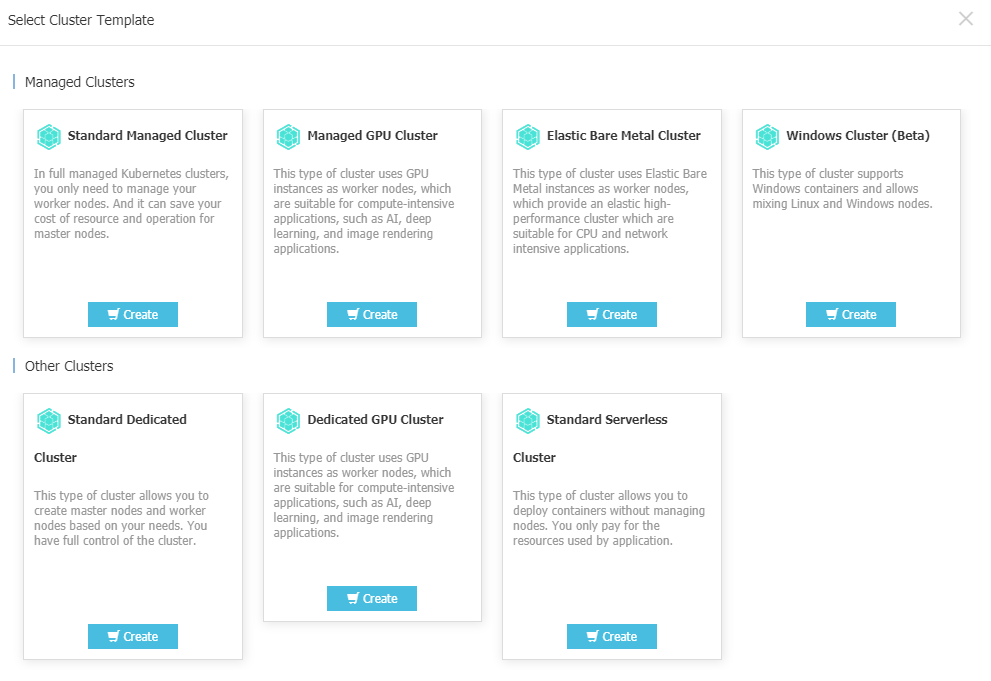Click the Dedicated GPU Cluster hexagon icon
The height and width of the screenshot is (681, 991).
(x=288, y=421)
